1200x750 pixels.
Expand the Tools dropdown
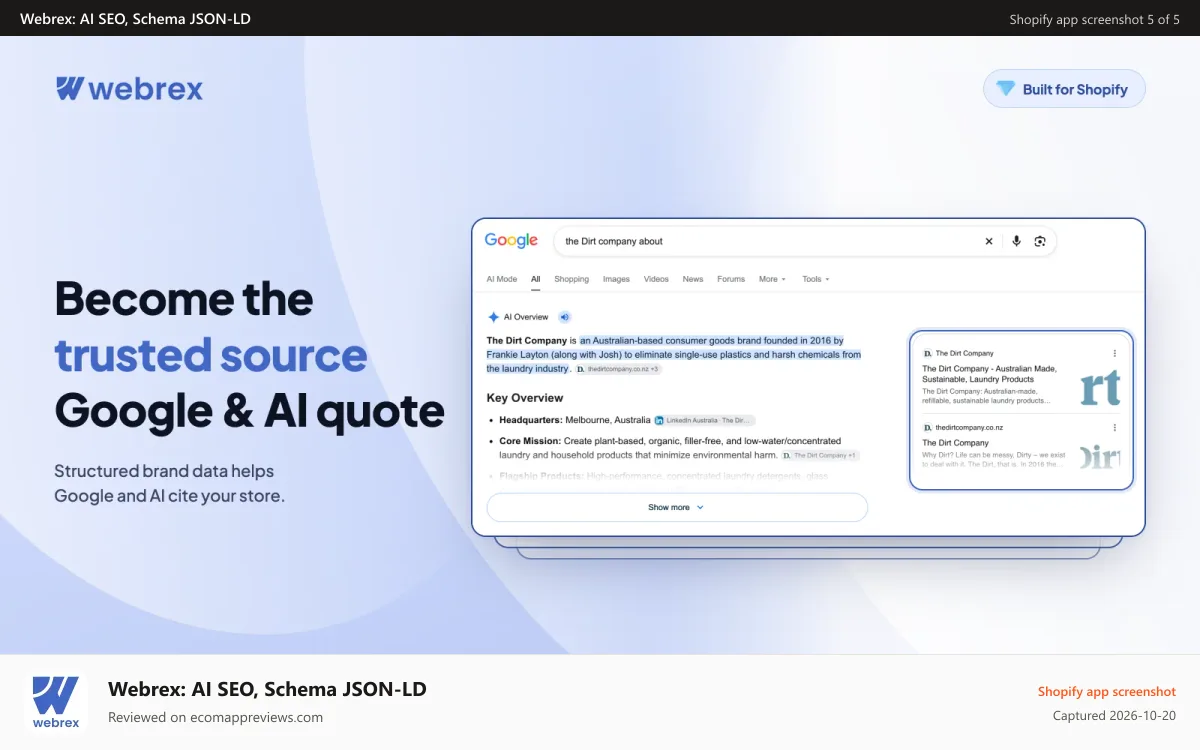pyautogui.click(x=816, y=279)
